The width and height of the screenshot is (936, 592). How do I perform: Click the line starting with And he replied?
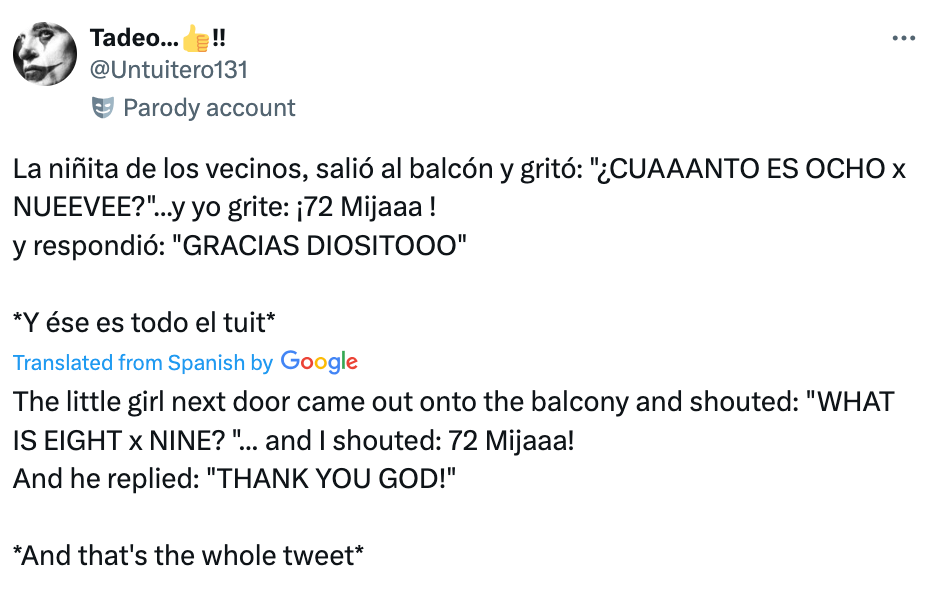pos(234,478)
